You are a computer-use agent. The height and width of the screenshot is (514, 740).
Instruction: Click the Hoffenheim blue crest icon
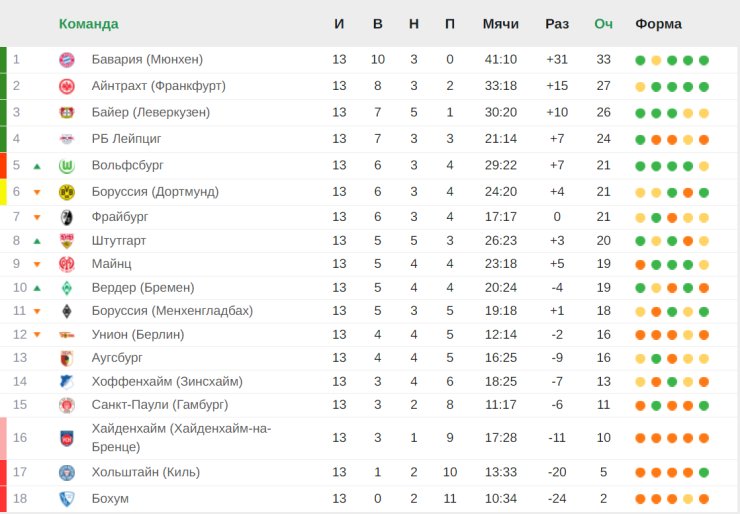67,382
